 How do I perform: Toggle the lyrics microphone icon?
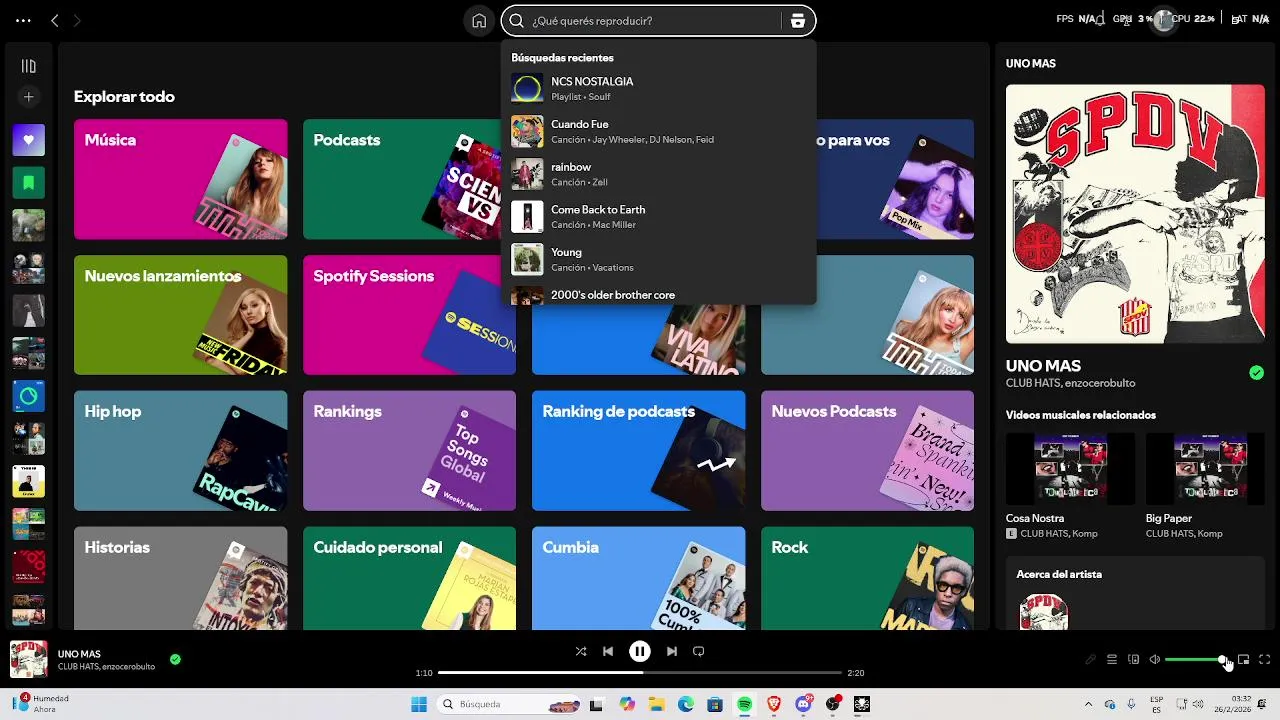click(1091, 660)
